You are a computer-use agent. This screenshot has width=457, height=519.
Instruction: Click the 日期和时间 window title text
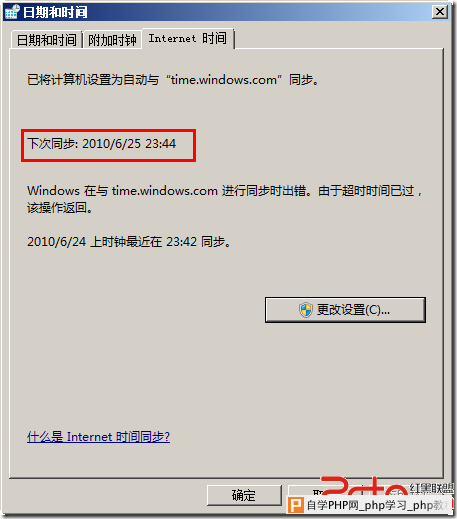click(55, 12)
